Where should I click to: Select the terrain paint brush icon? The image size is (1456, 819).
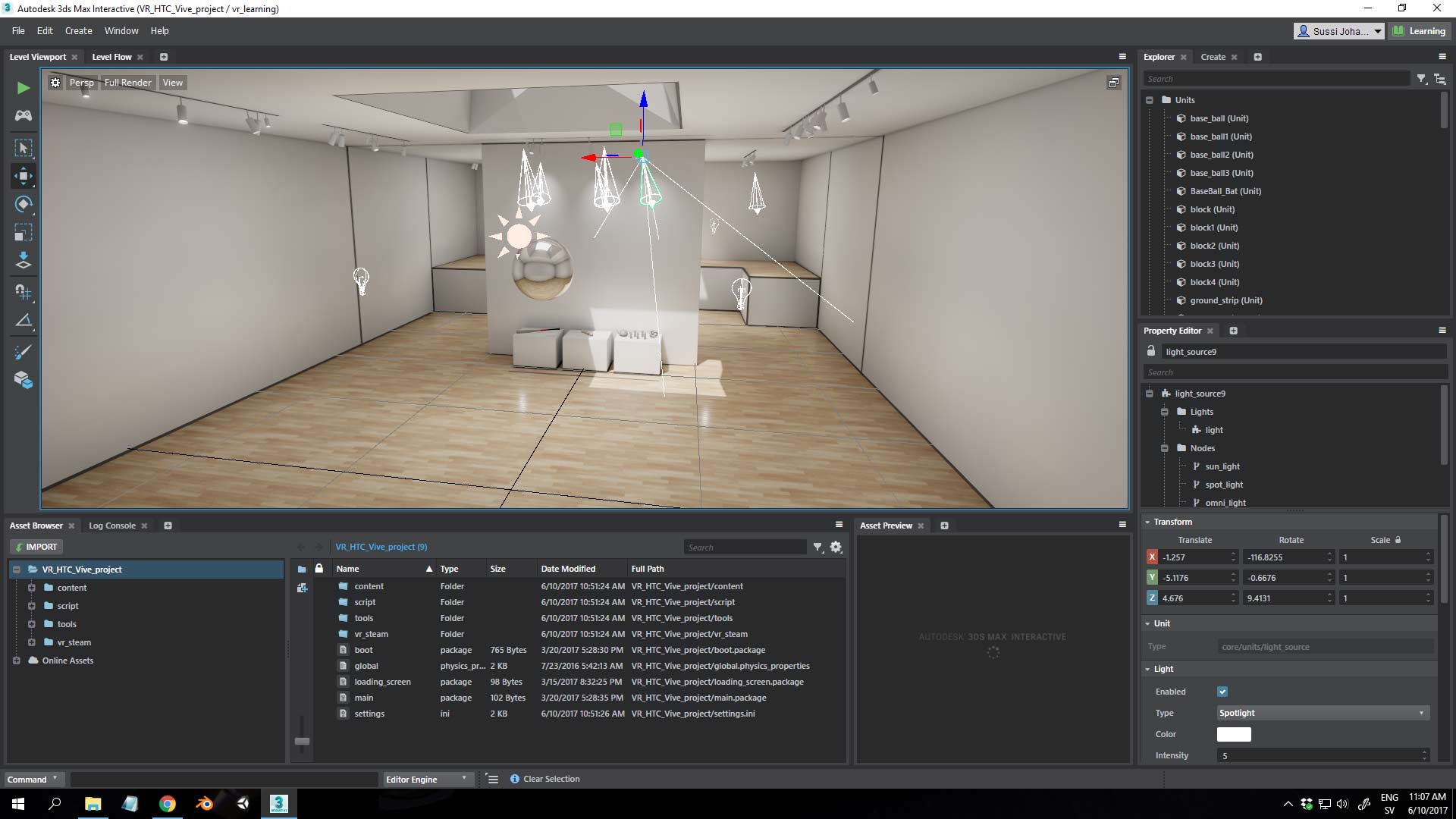(23, 351)
